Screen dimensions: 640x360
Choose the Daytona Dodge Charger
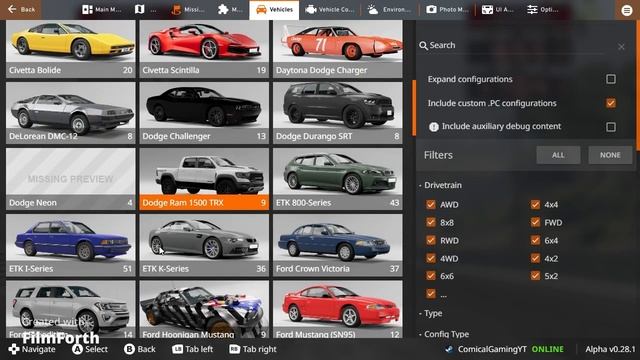coord(338,49)
